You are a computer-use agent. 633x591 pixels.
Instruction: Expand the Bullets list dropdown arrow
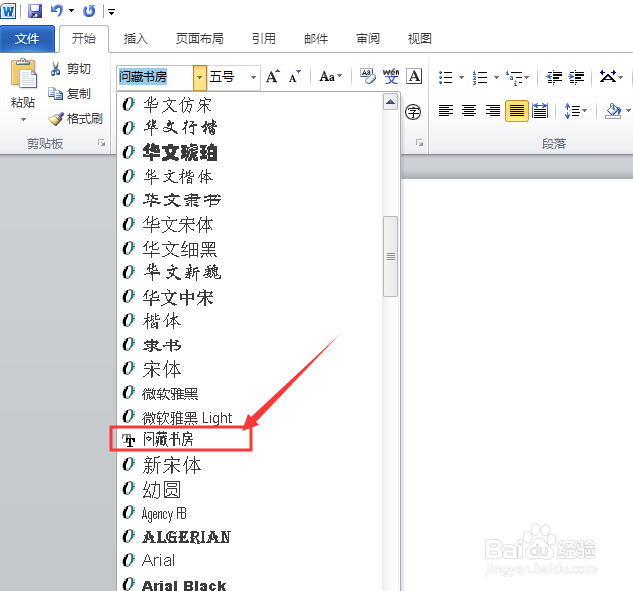tap(461, 77)
